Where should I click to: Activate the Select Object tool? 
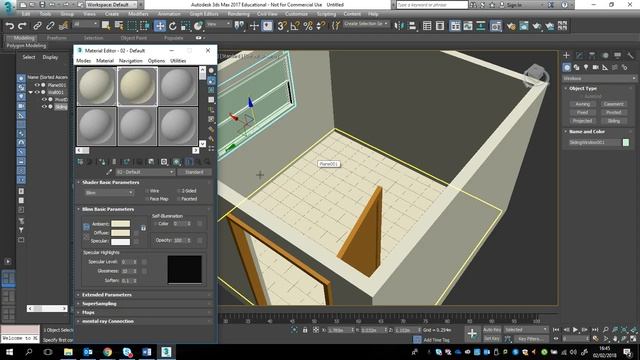click(x=106, y=26)
